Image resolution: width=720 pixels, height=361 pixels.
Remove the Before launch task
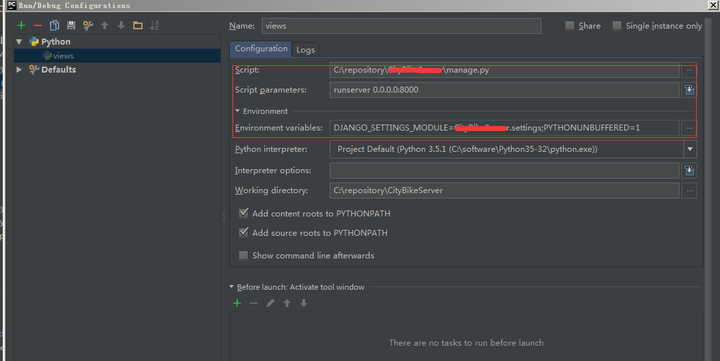(x=253, y=303)
